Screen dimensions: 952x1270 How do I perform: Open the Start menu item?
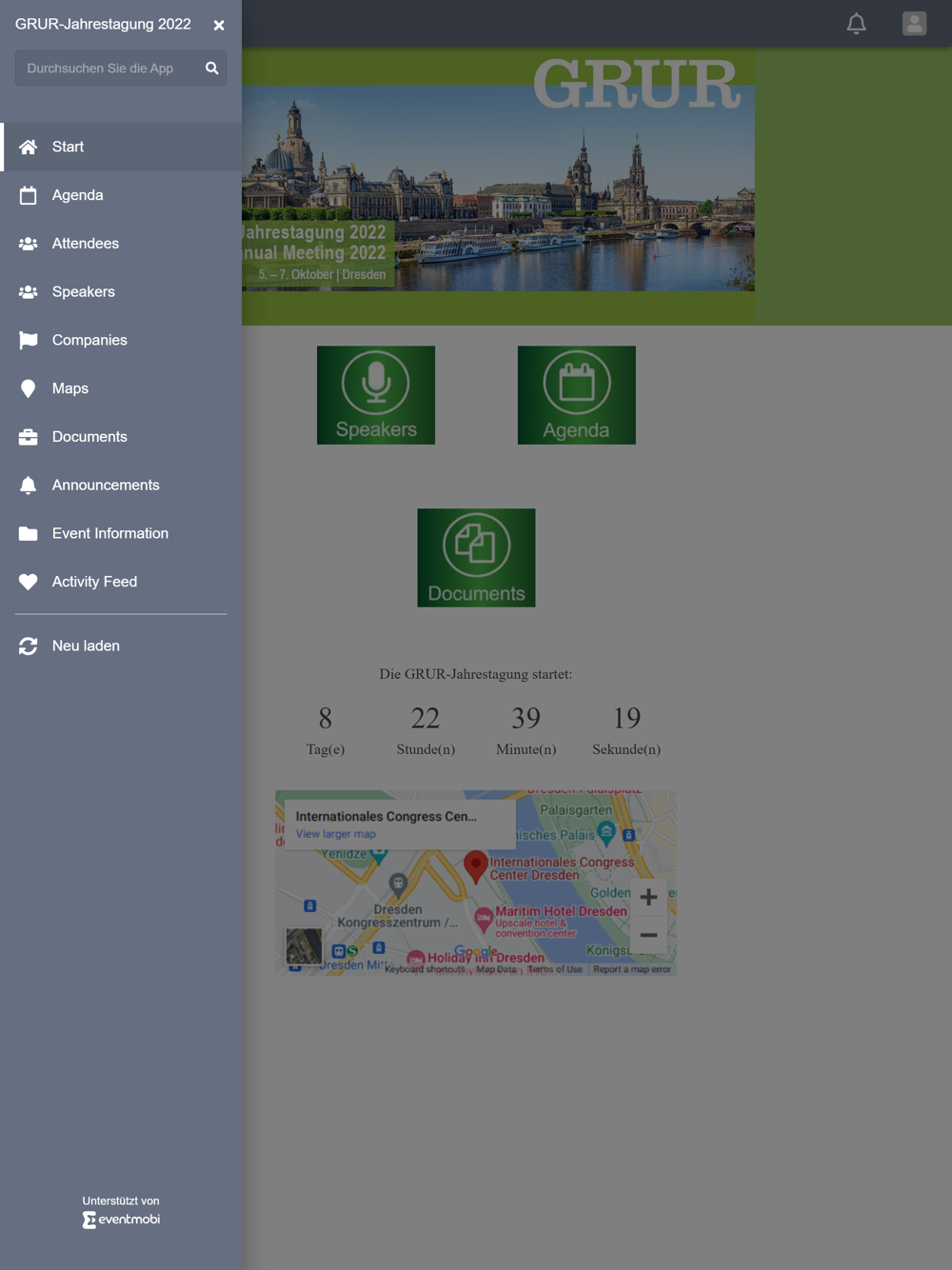tap(121, 147)
